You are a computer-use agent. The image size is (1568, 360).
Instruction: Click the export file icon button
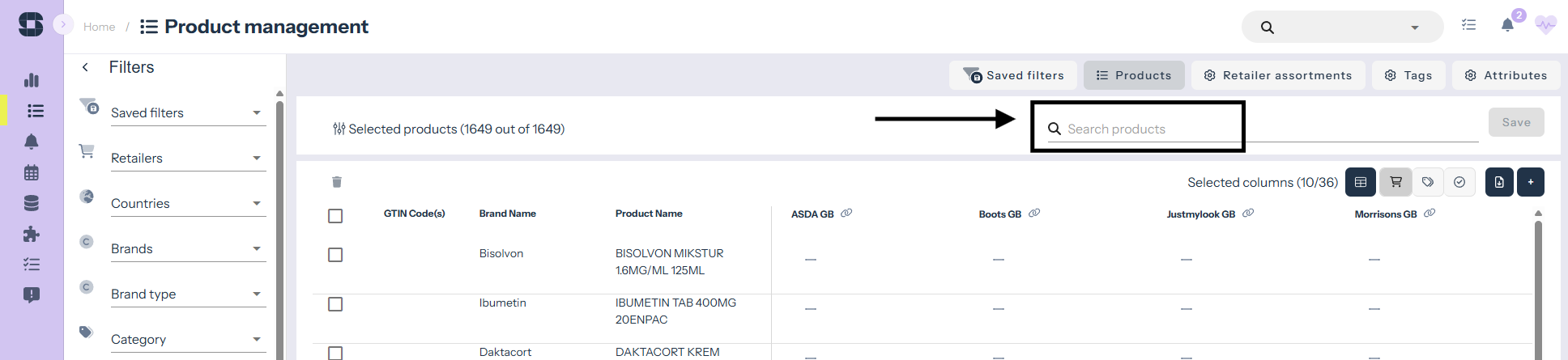(x=1499, y=182)
